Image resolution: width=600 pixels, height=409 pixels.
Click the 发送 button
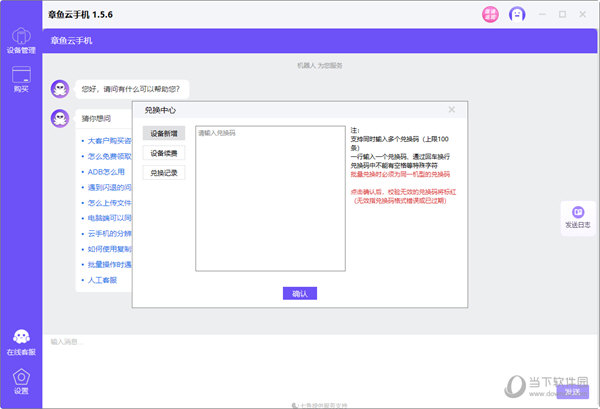pos(572,392)
